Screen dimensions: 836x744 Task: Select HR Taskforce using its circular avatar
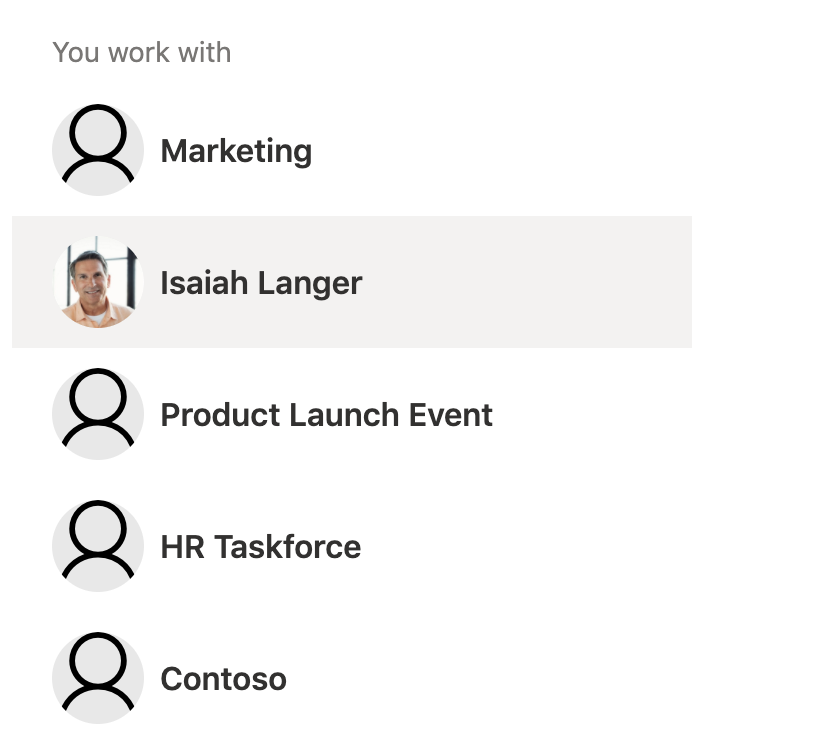point(98,545)
